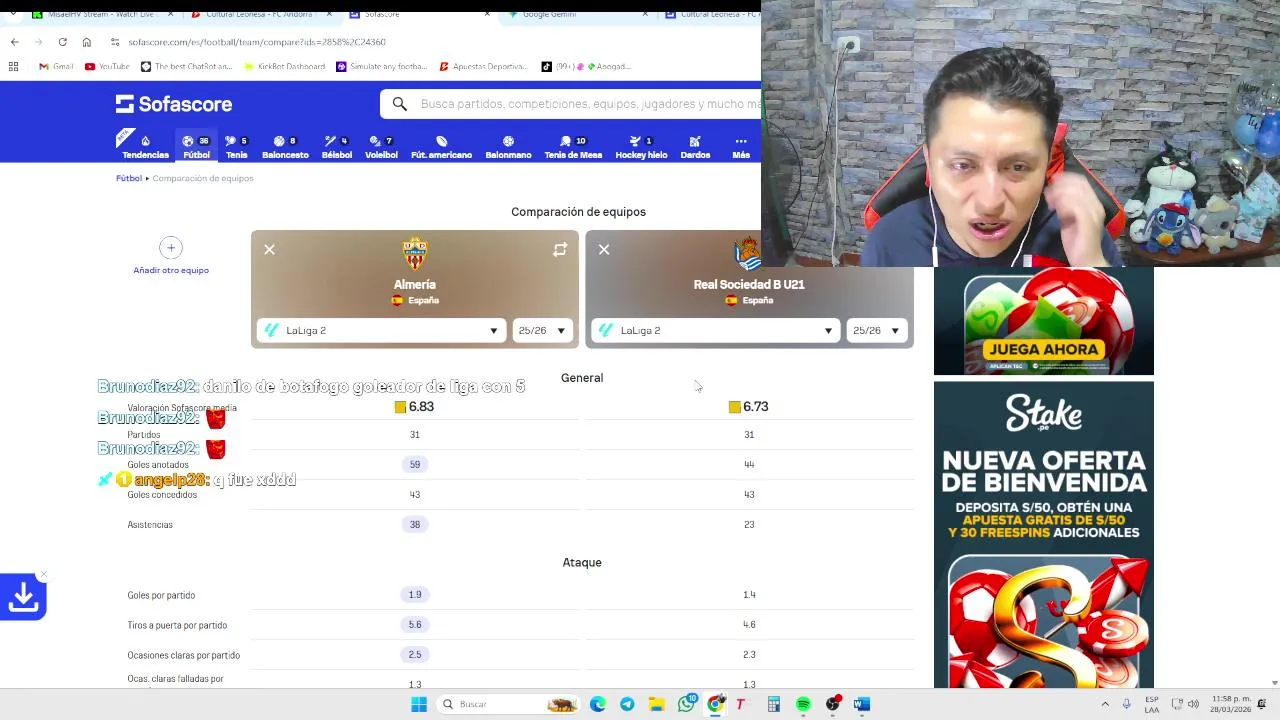Screen dimensions: 1280x720
Task: Open the Windows Start menu
Action: [419, 704]
